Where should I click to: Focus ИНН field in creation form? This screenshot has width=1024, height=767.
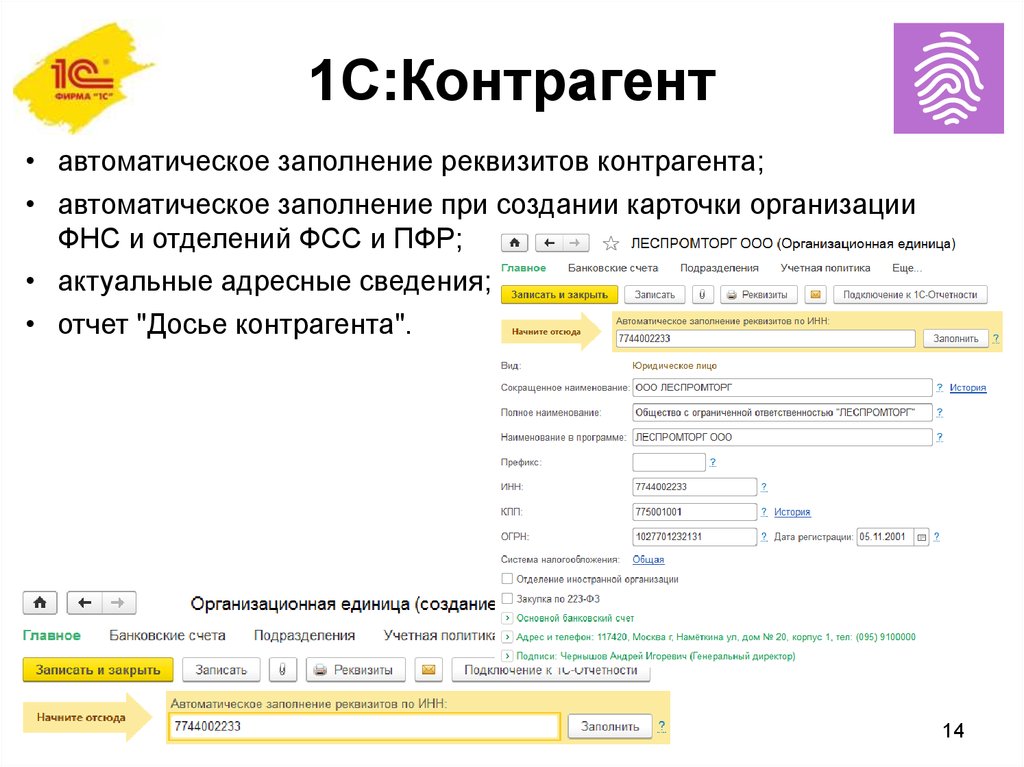click(364, 726)
